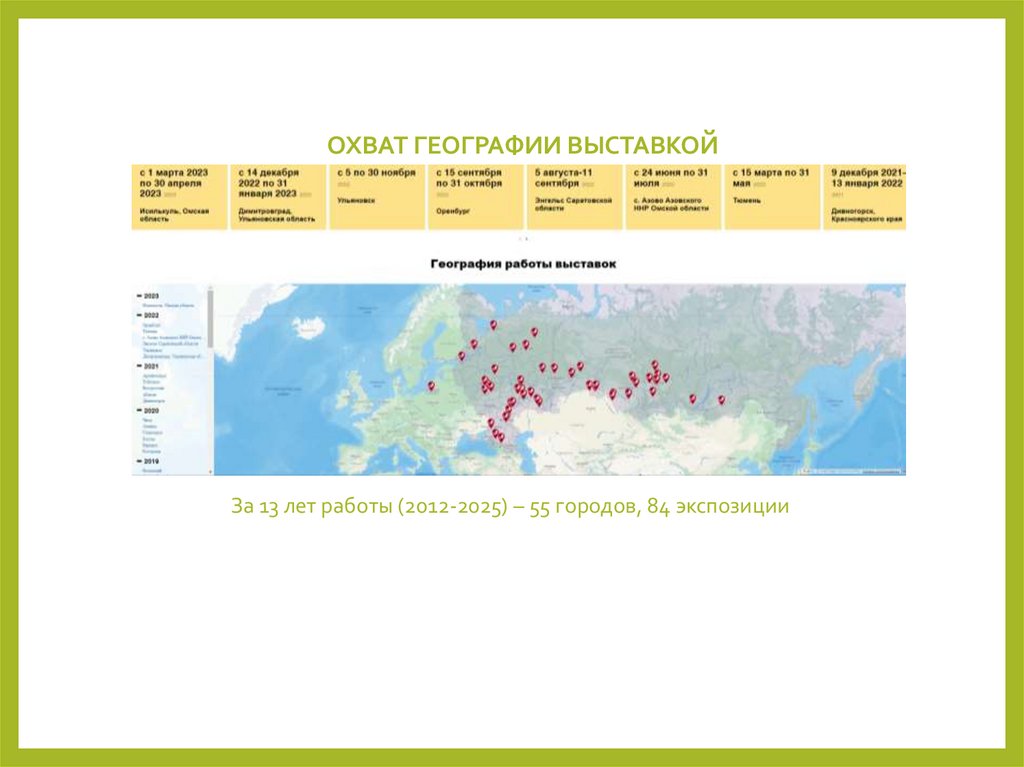Open the Исилькуль card dated 1 марта 2023
Viewport: 1024px width, 767px height.
click(180, 197)
